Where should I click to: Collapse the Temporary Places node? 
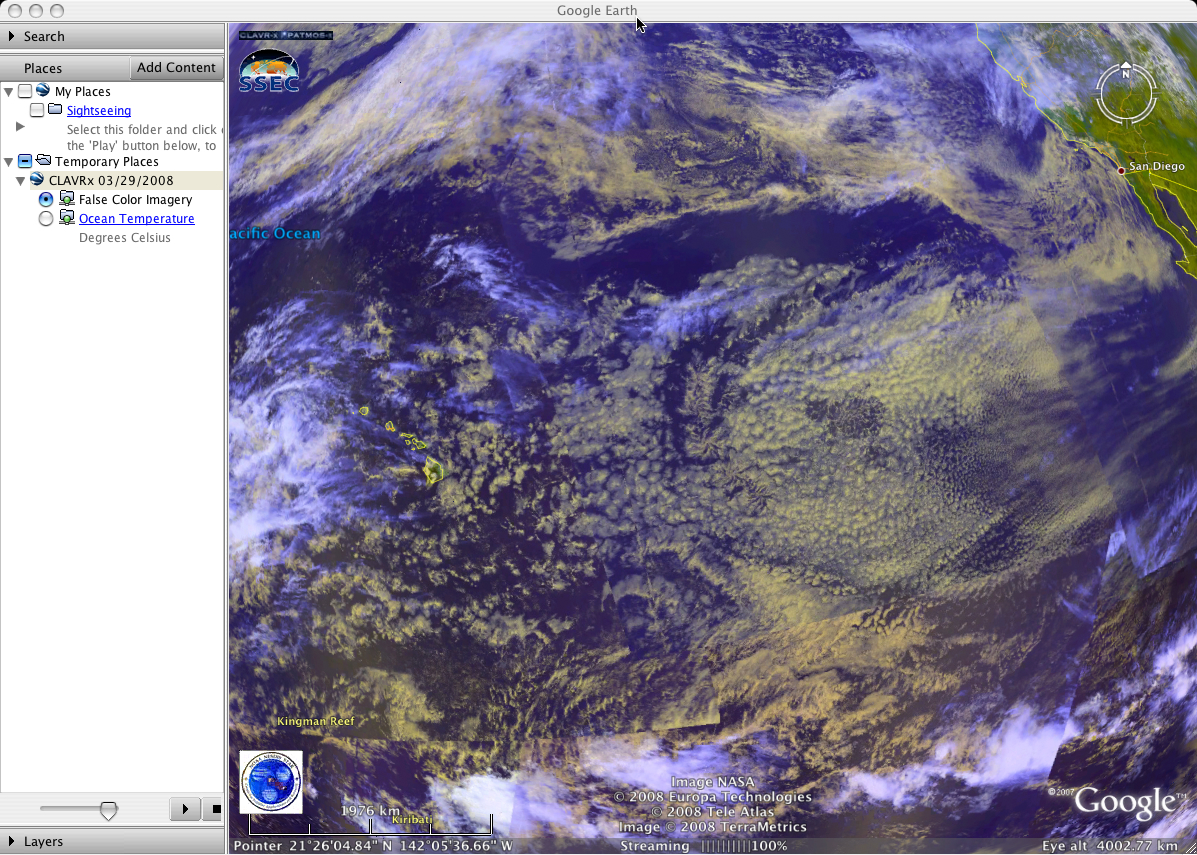pyautogui.click(x=8, y=162)
